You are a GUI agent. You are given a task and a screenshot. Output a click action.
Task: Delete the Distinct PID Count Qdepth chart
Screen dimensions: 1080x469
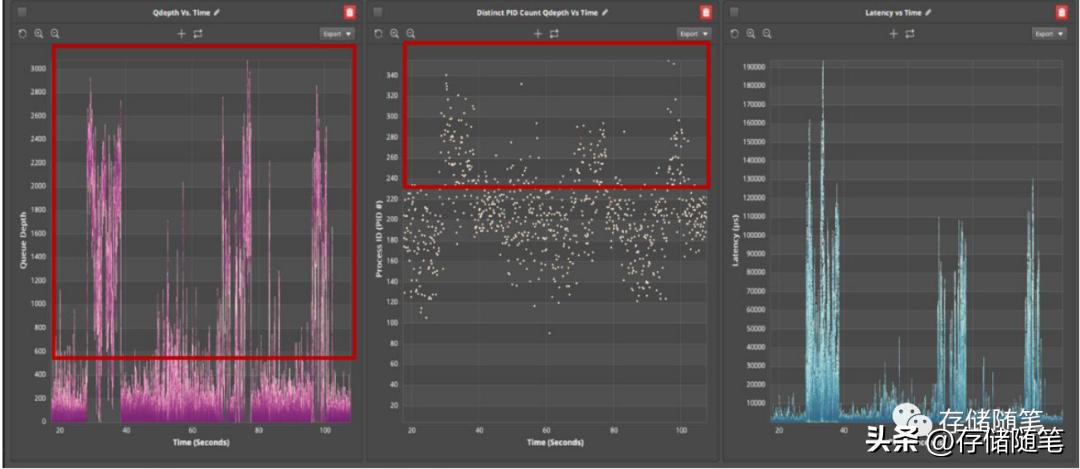click(x=705, y=12)
